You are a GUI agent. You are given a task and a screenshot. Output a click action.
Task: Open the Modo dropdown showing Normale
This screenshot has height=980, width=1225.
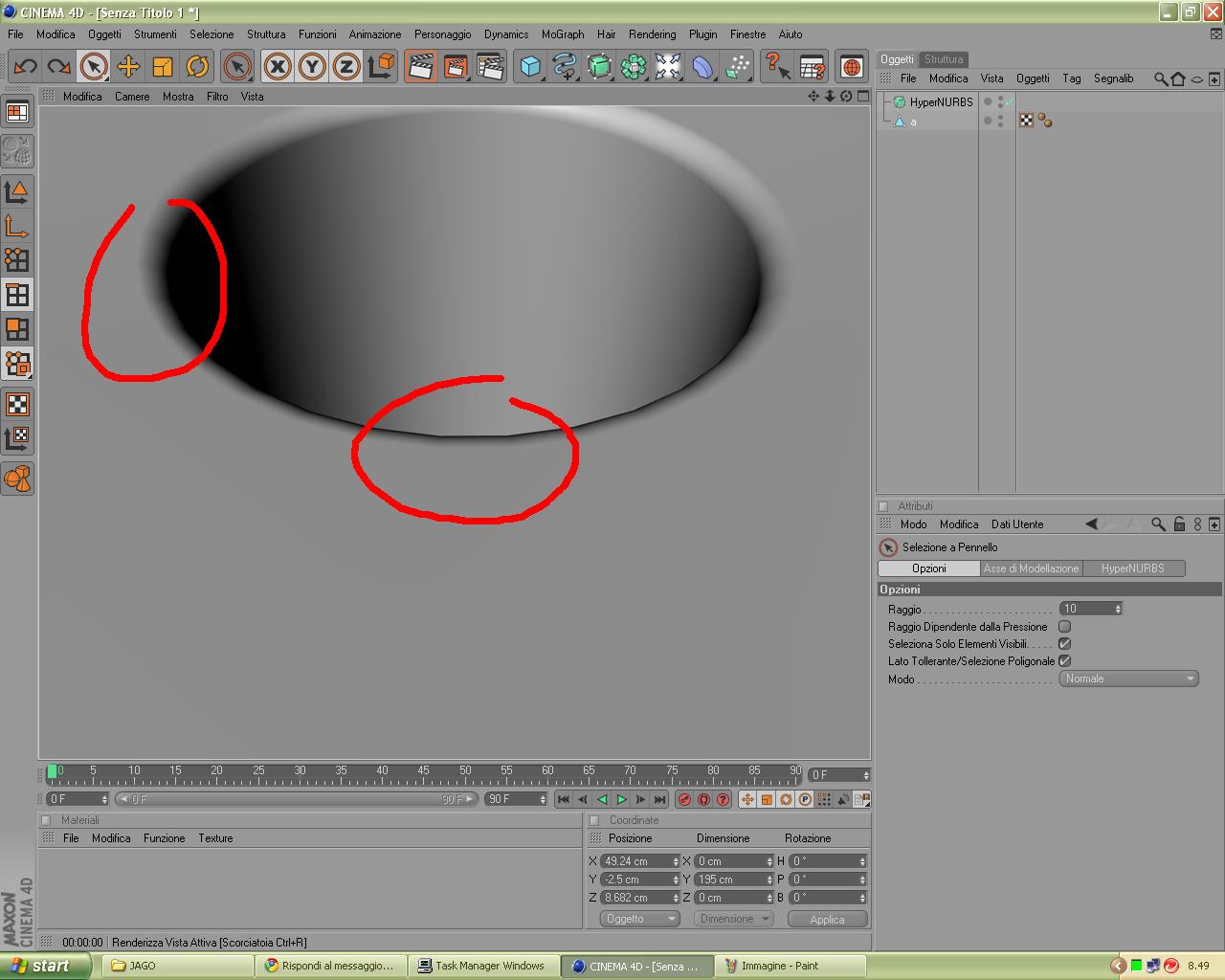pyautogui.click(x=1129, y=679)
